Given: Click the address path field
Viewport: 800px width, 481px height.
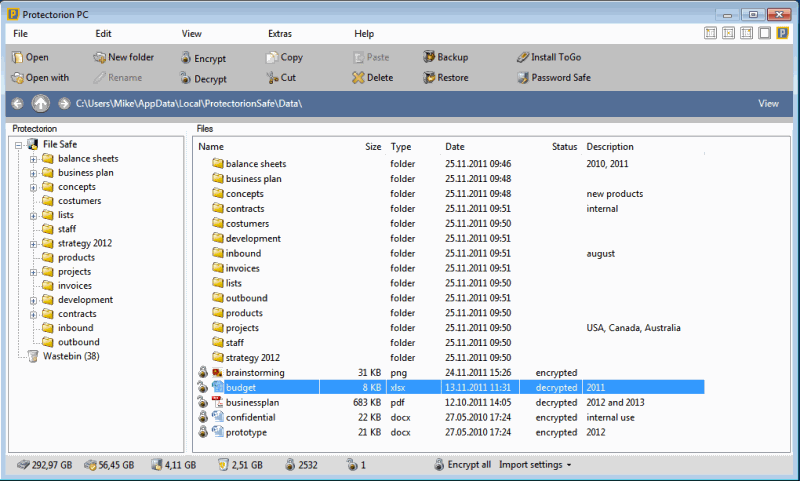Looking at the screenshot, I should coord(189,104).
